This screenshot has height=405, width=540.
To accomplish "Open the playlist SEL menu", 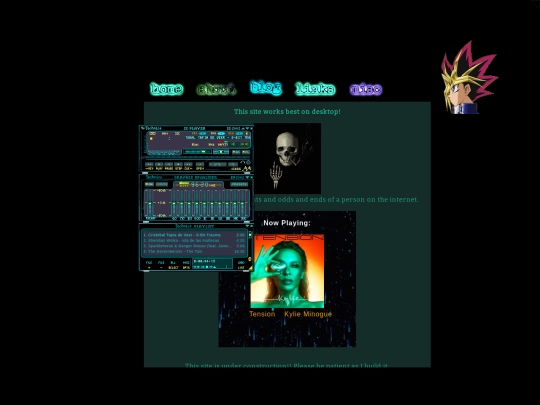I will click(x=174, y=265).
